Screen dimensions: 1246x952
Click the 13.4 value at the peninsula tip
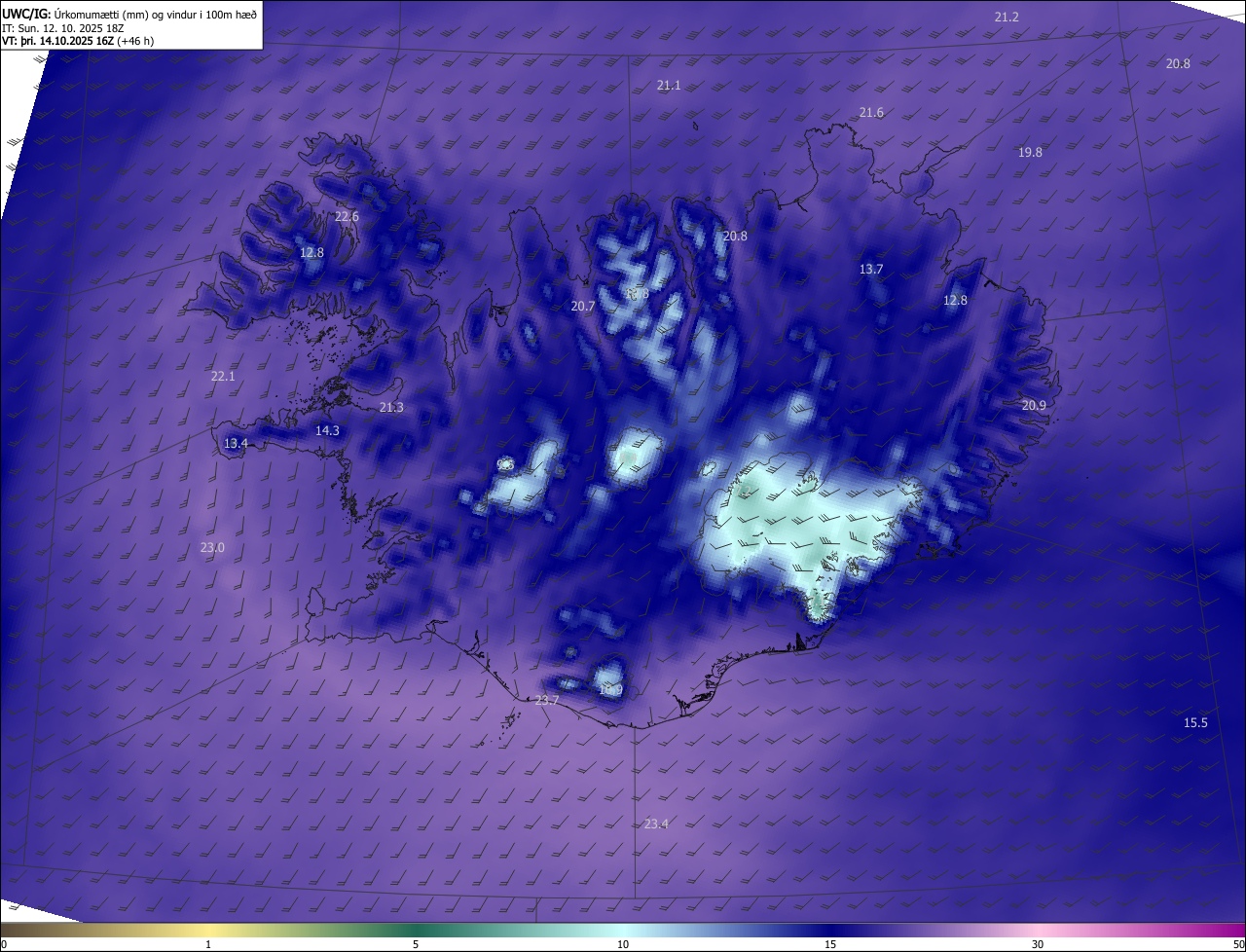coord(236,443)
